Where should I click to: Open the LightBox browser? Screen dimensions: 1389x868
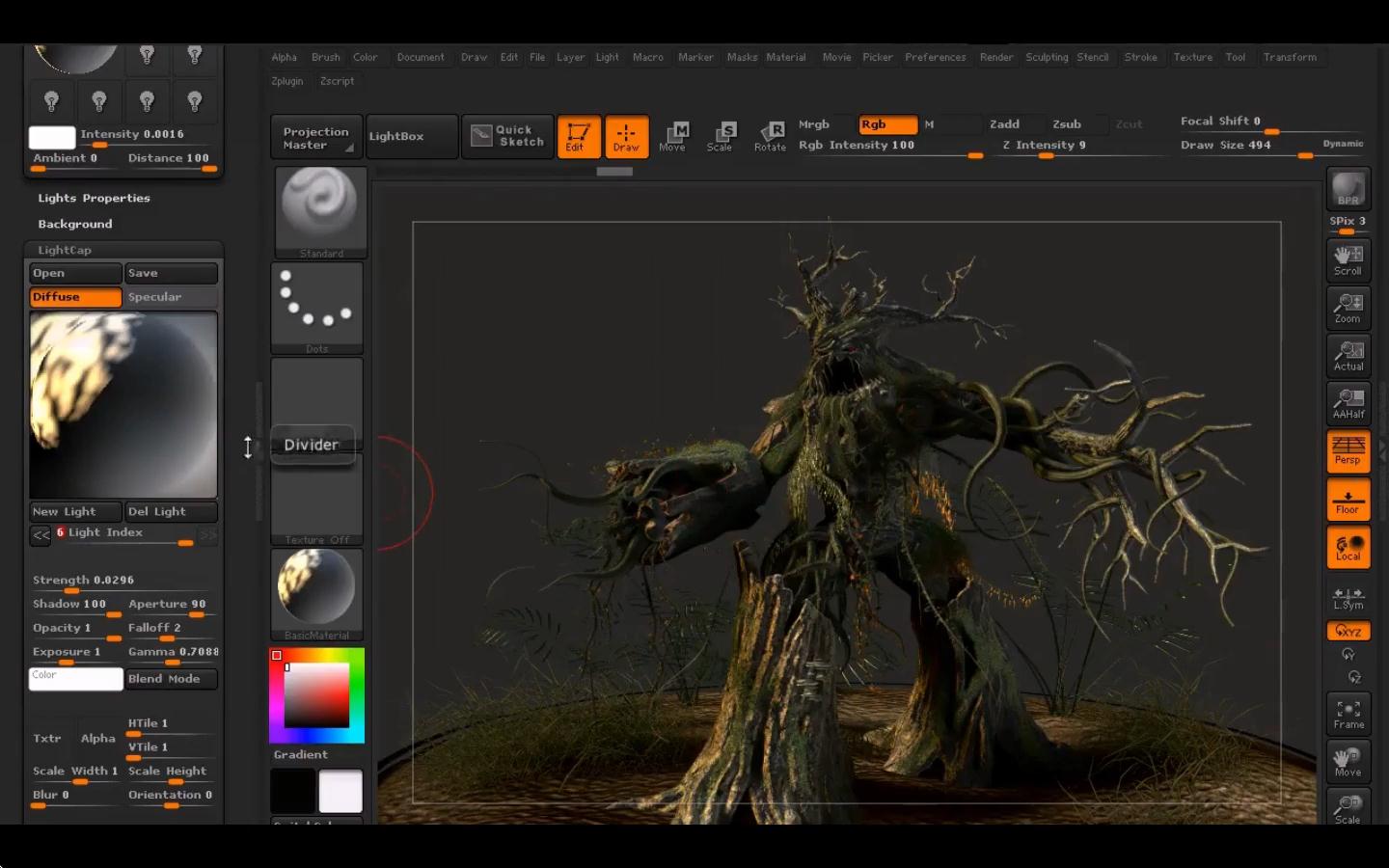(411, 137)
